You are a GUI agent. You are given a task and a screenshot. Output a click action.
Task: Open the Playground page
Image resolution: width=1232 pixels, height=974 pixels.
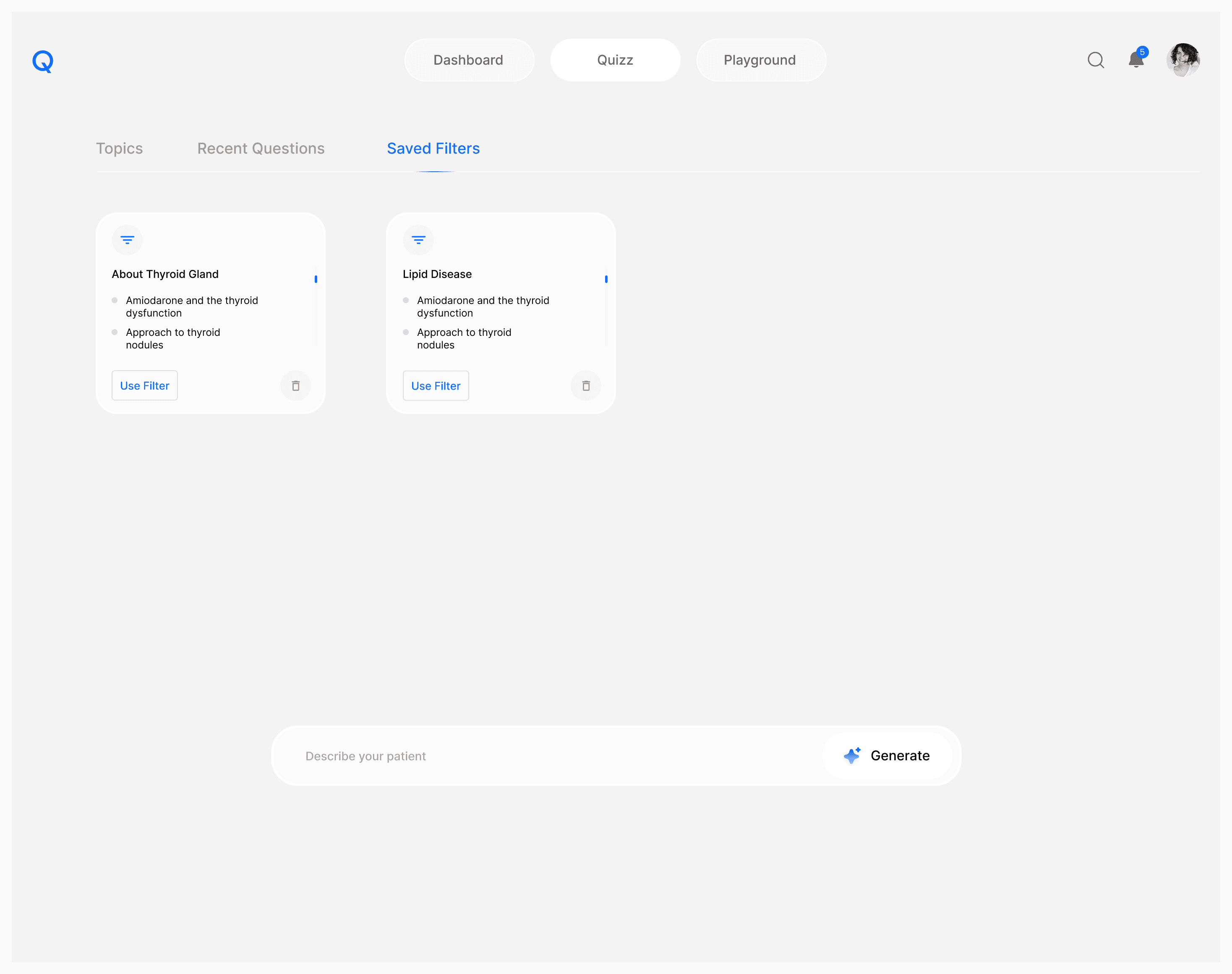tap(760, 60)
